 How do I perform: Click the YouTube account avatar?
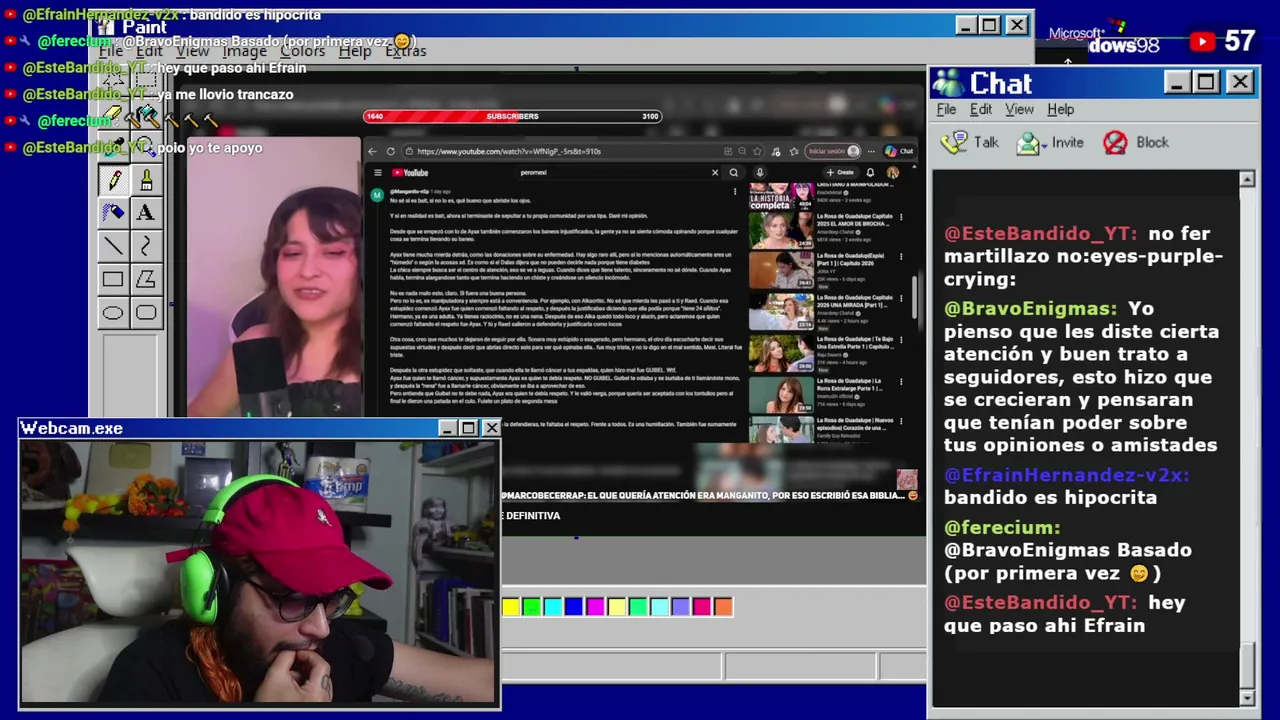point(892,172)
